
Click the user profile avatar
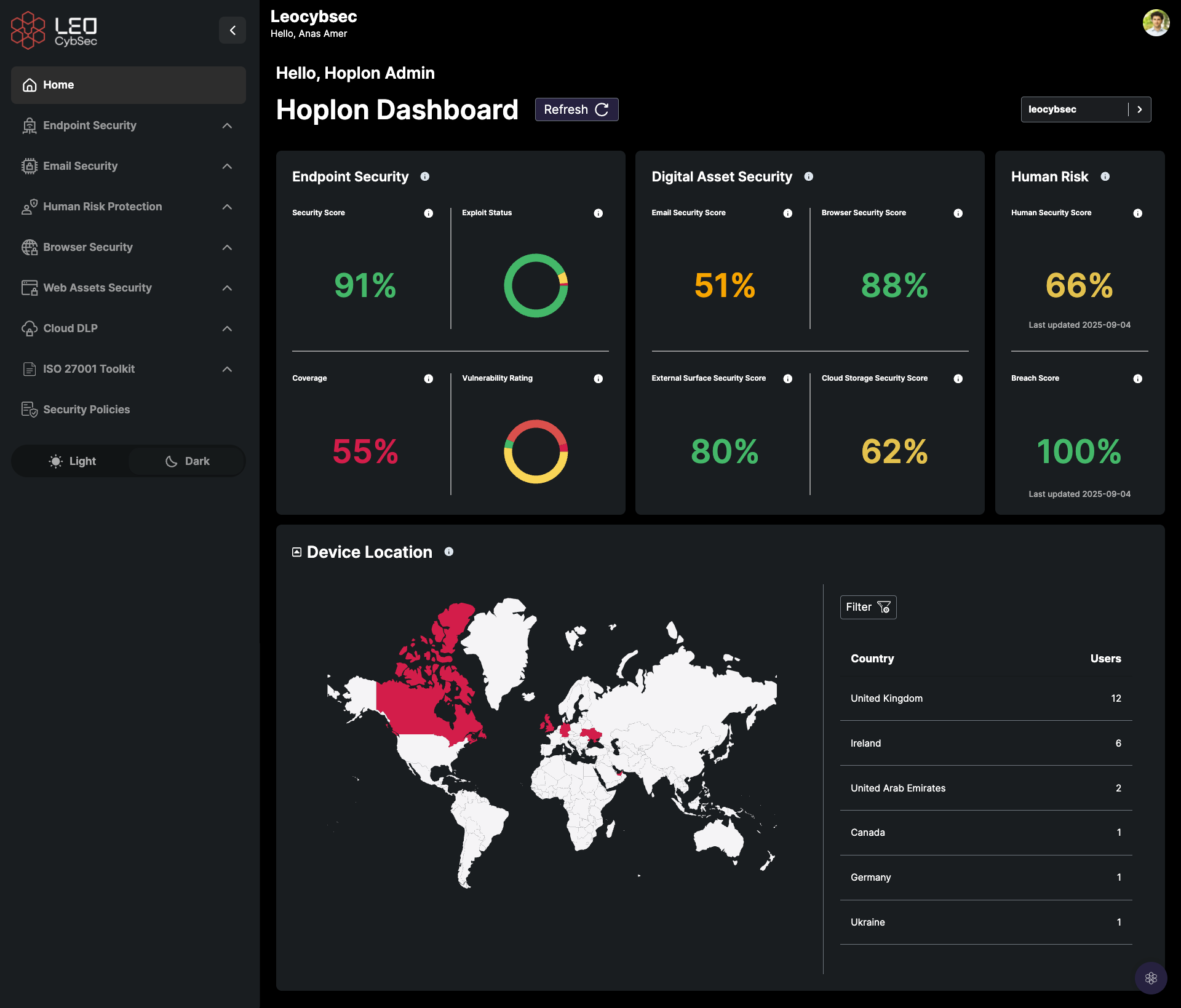[x=1156, y=23]
